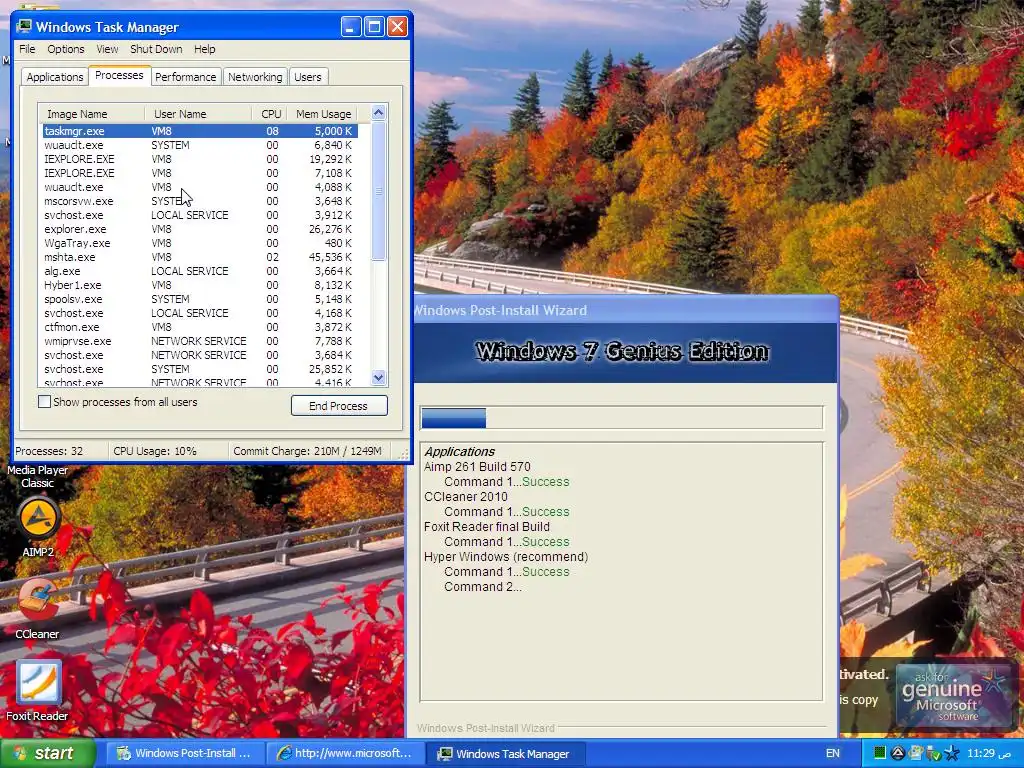Image resolution: width=1024 pixels, height=768 pixels.
Task: Switch to the Performance tab
Action: coord(185,77)
